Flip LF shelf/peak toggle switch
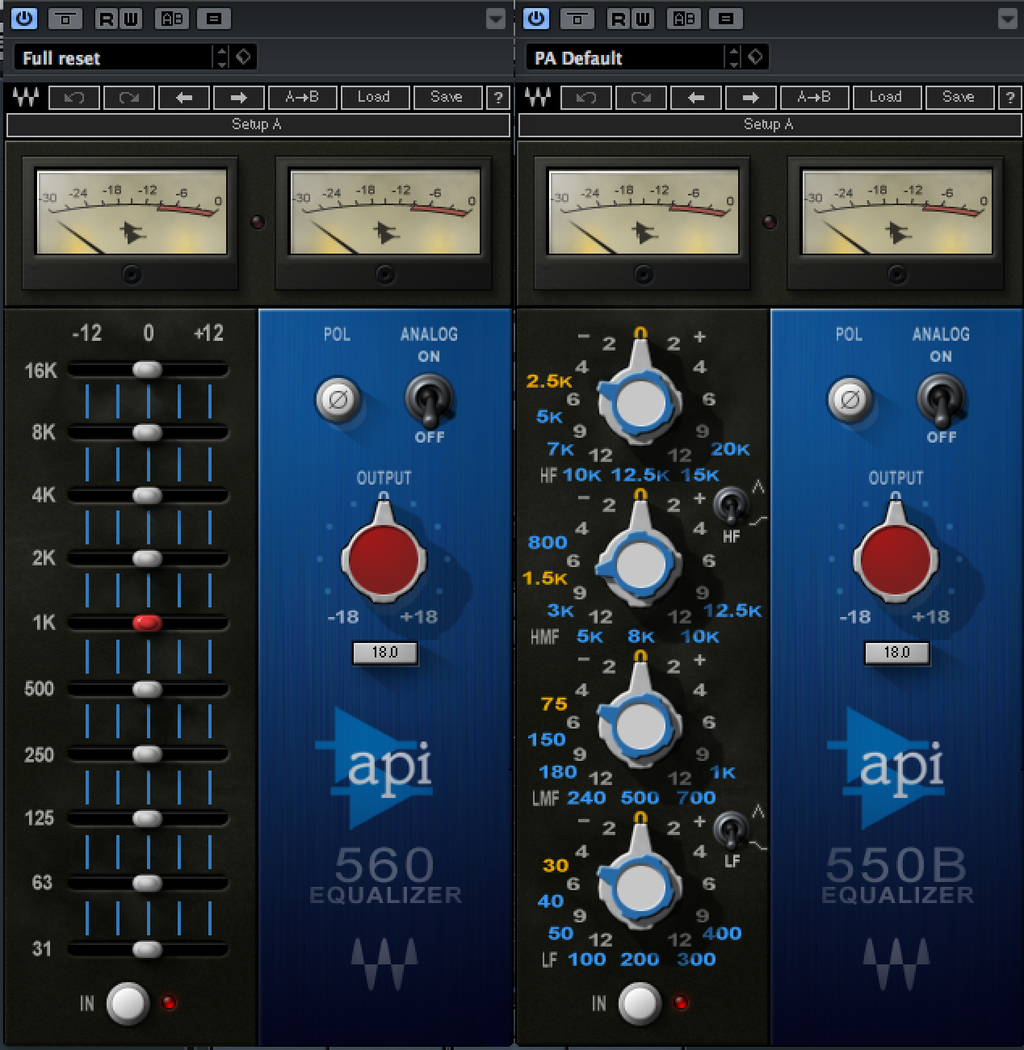 (x=731, y=830)
